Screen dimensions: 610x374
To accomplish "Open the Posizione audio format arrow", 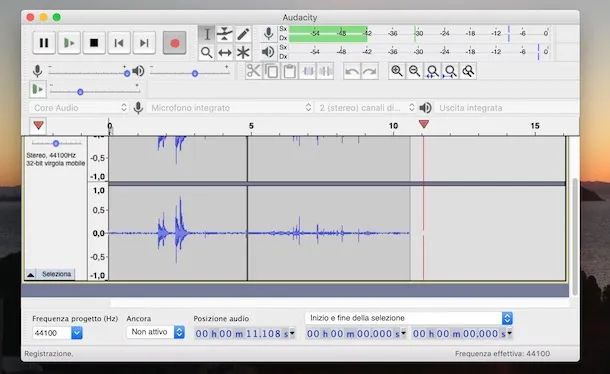I will coord(292,334).
